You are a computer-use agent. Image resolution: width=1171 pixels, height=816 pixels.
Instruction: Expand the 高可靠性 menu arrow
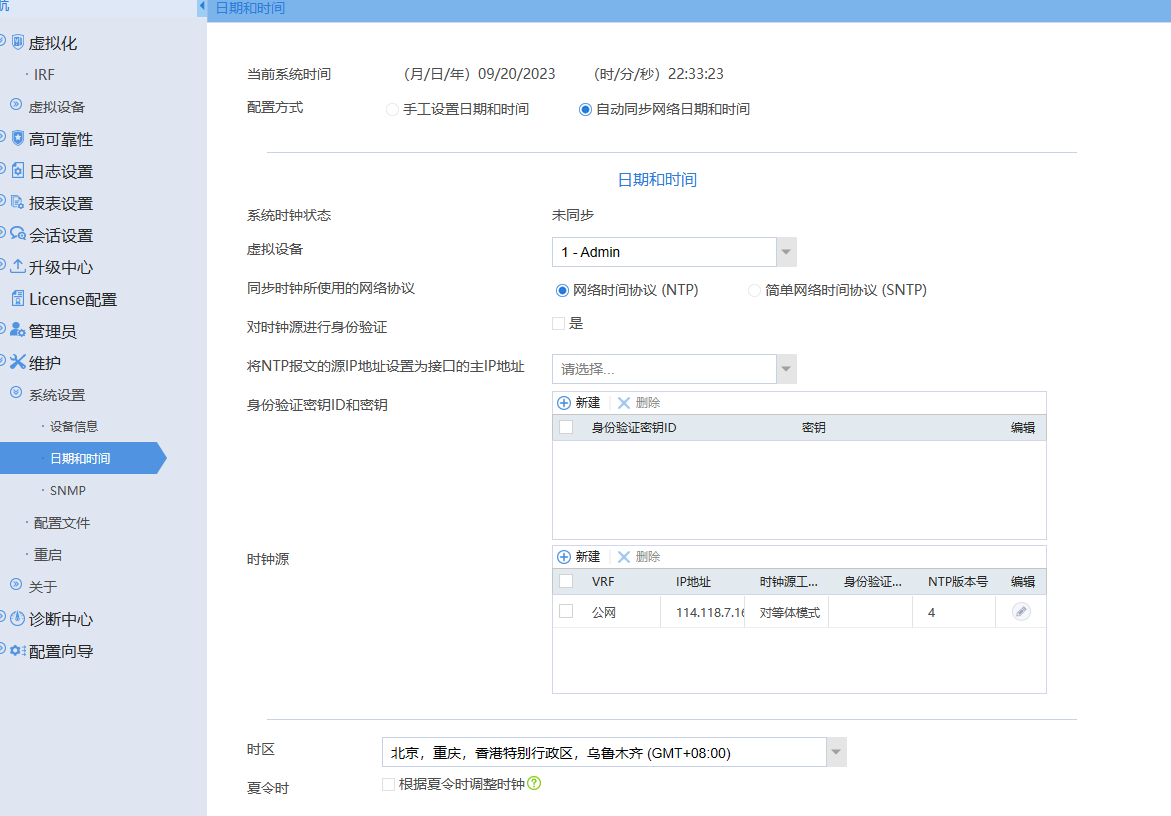pos(2,137)
